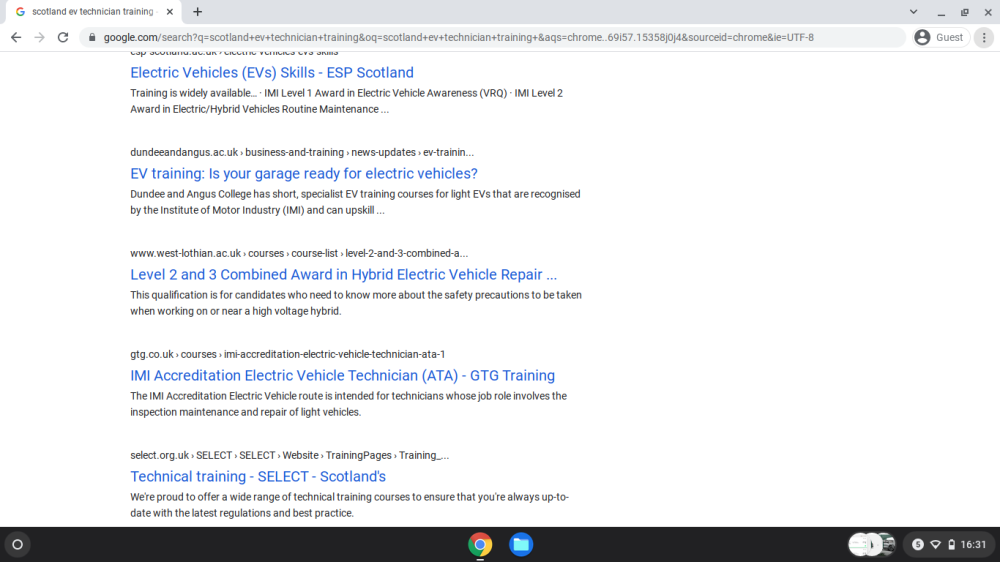Click the notification badge in the tray

click(x=918, y=545)
